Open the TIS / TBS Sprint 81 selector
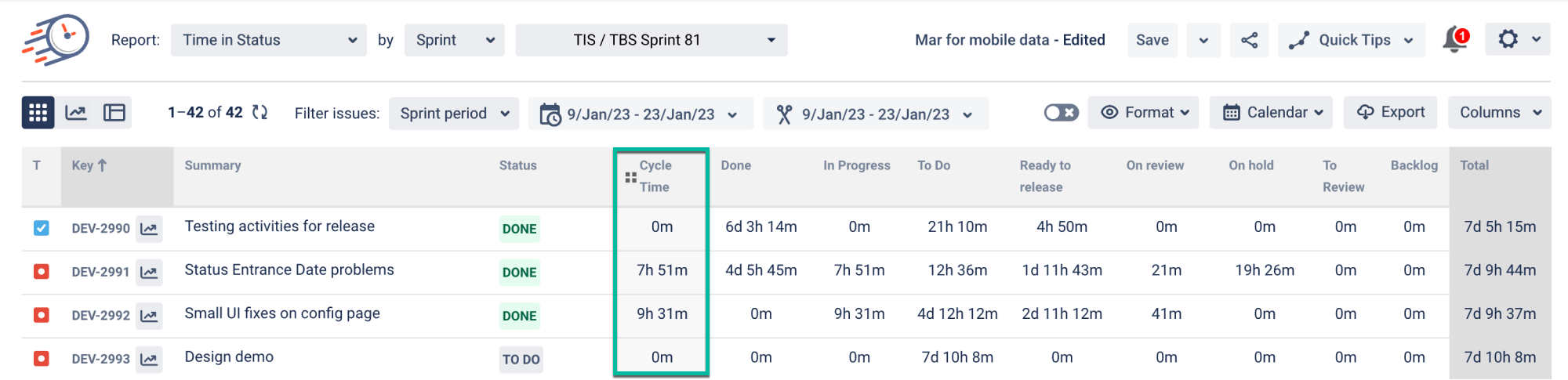Viewport: 1568px width, 380px height. [651, 40]
